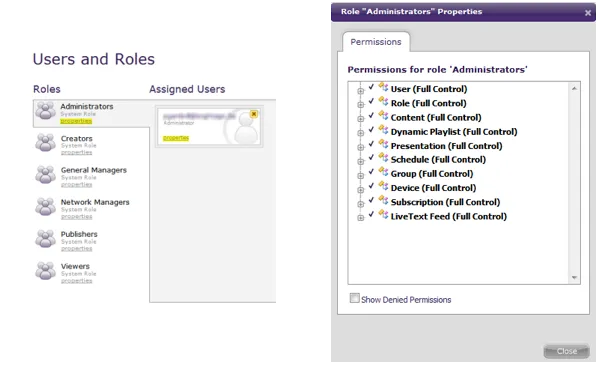Click the User permission key icon

pyautogui.click(x=383, y=87)
